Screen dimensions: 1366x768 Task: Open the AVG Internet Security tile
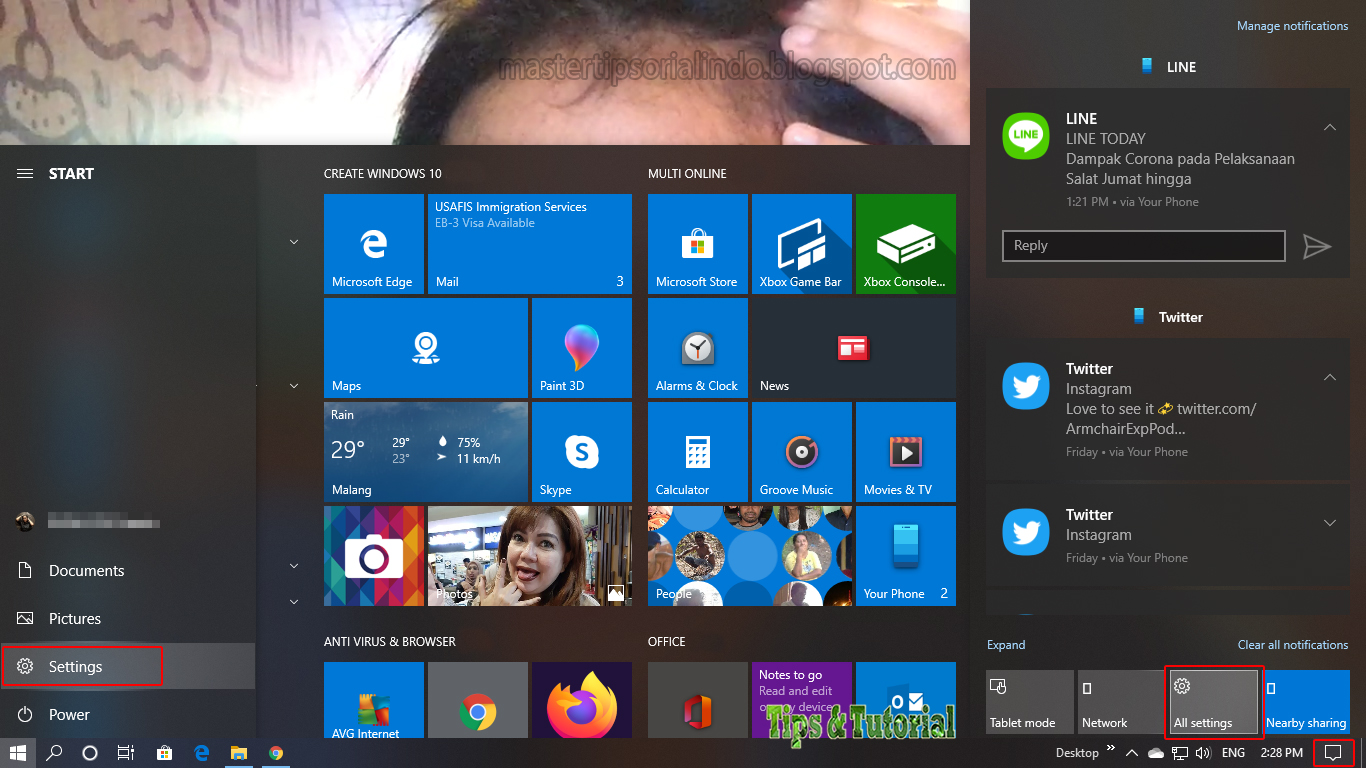[x=374, y=700]
